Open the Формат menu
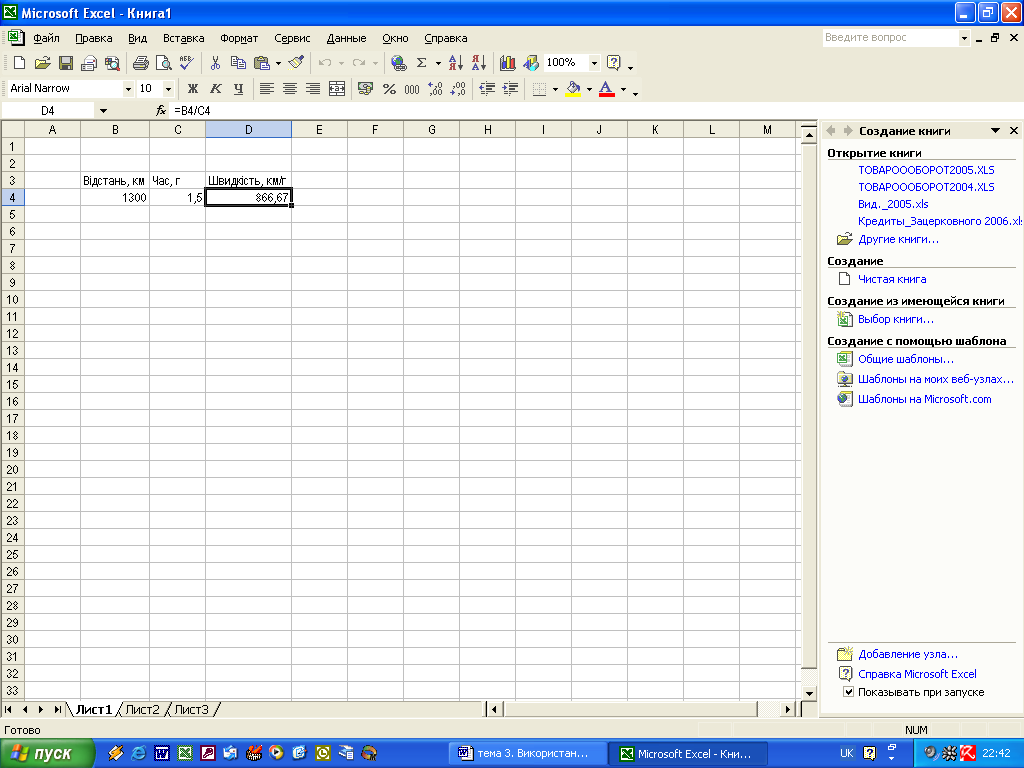 (239, 39)
